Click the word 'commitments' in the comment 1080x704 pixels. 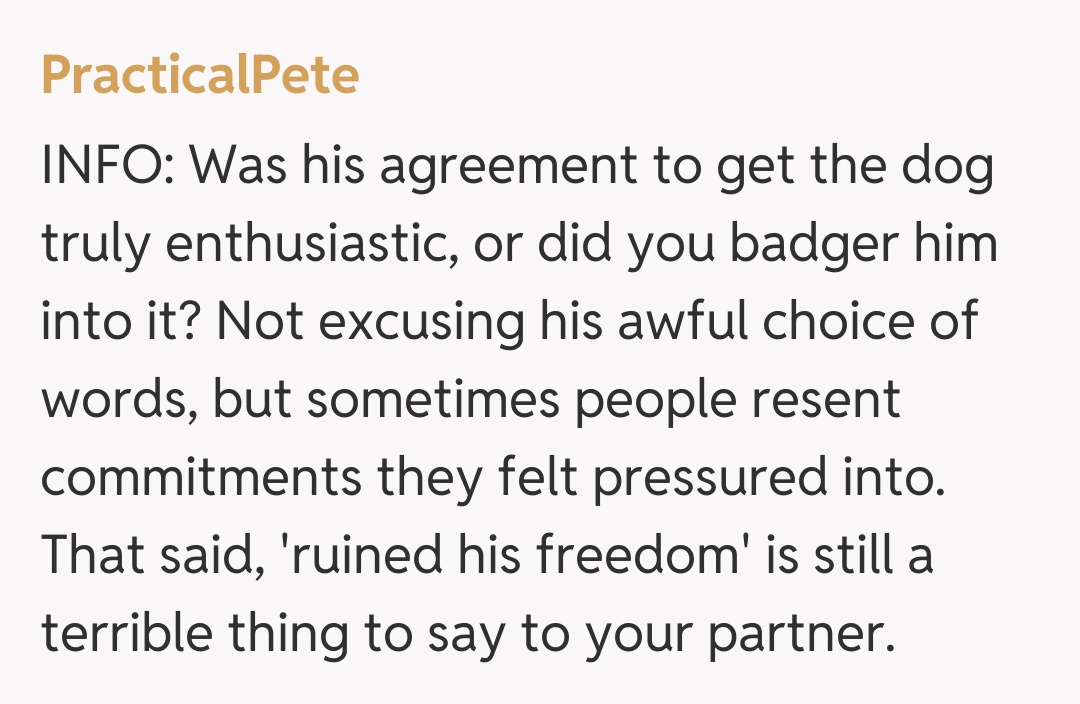(x=201, y=479)
